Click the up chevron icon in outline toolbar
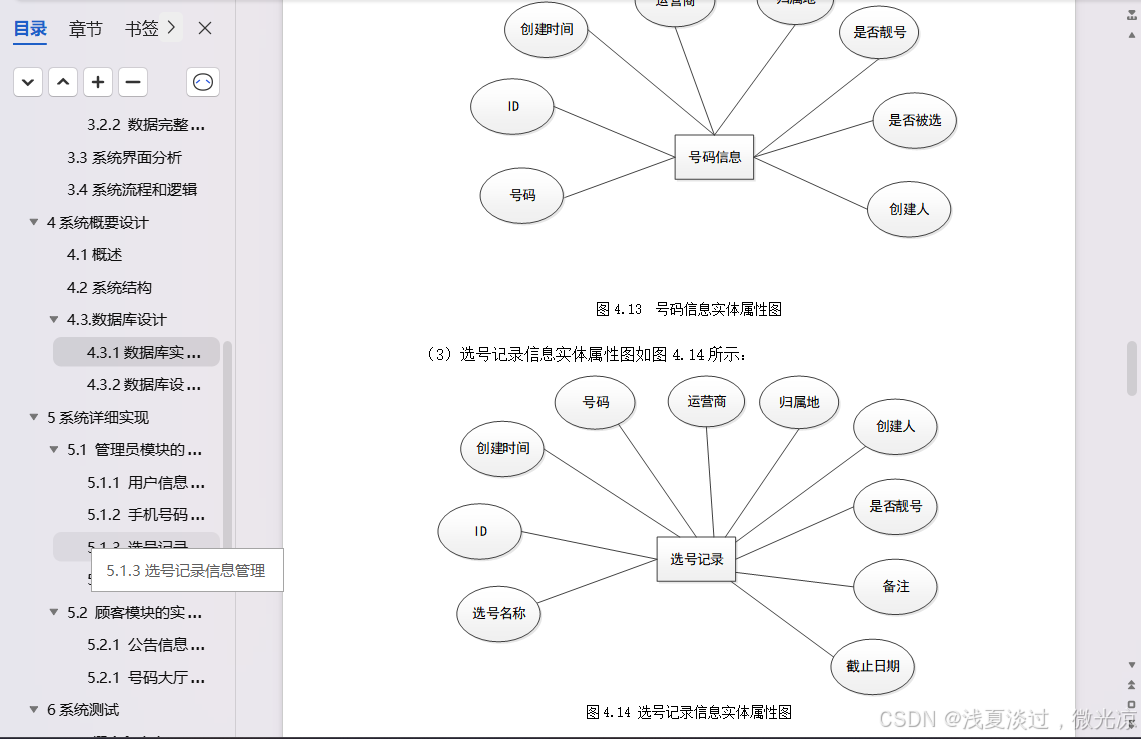1141x739 pixels. [x=62, y=82]
